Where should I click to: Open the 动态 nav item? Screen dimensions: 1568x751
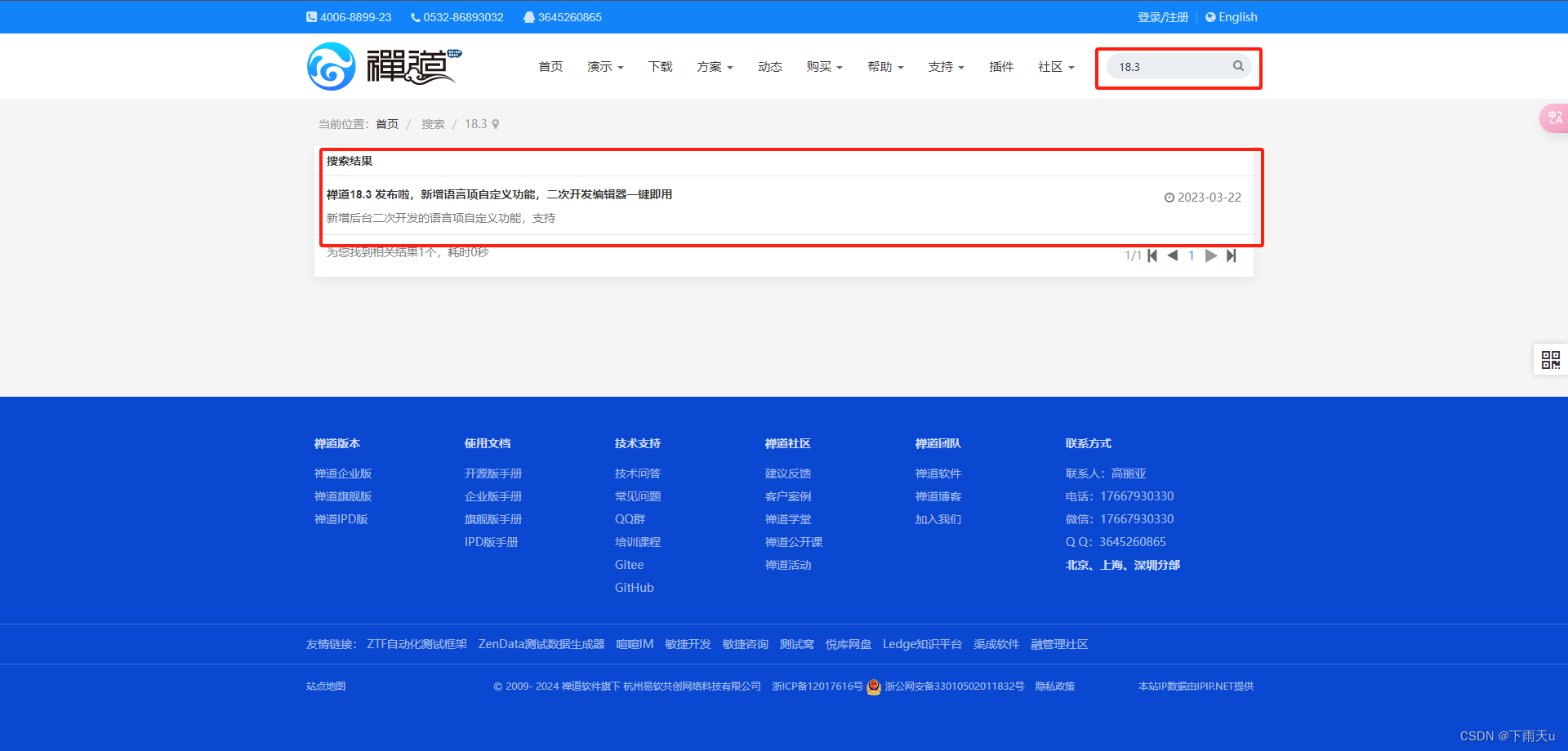point(769,67)
